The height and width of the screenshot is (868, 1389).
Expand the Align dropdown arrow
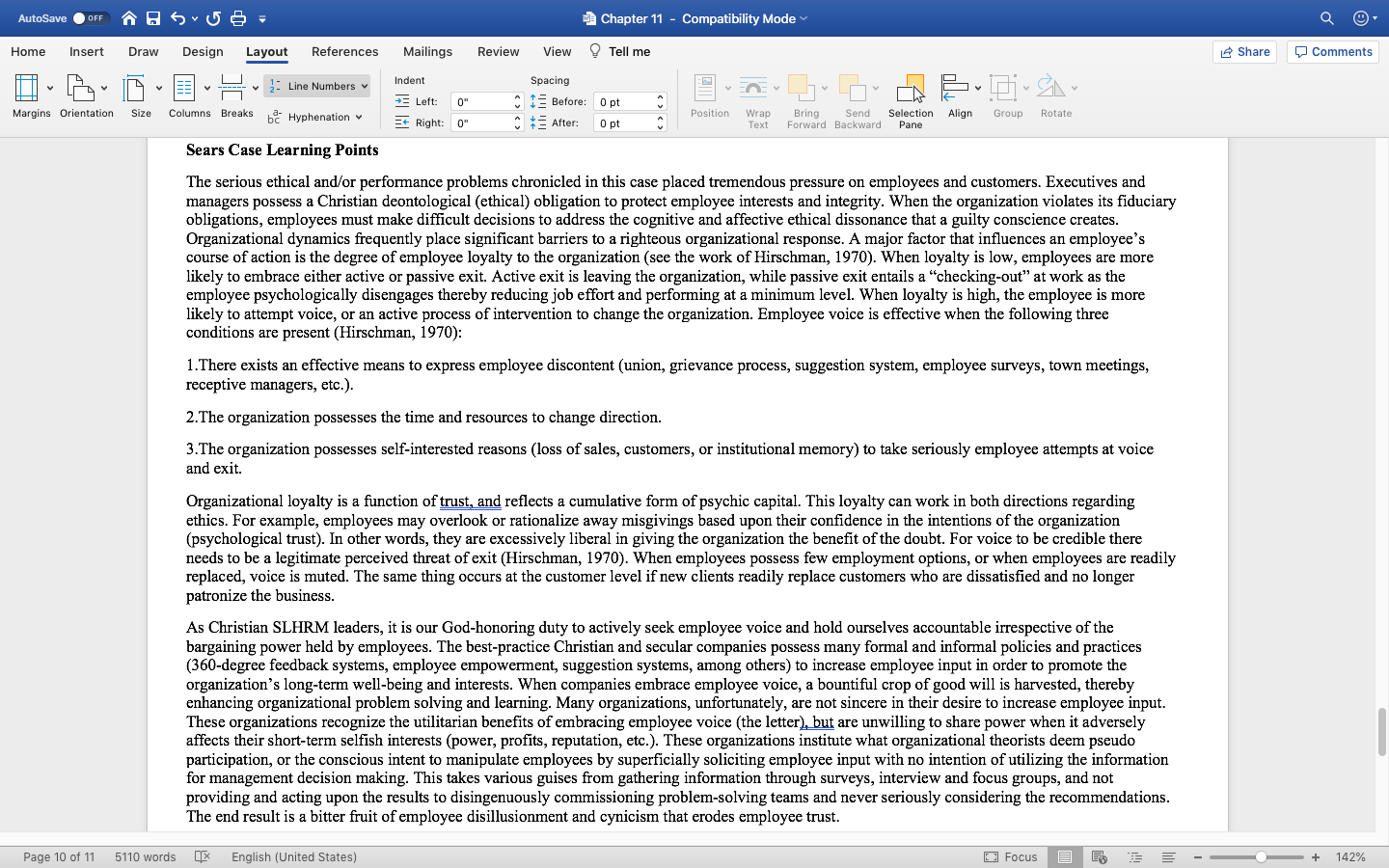coord(978,88)
